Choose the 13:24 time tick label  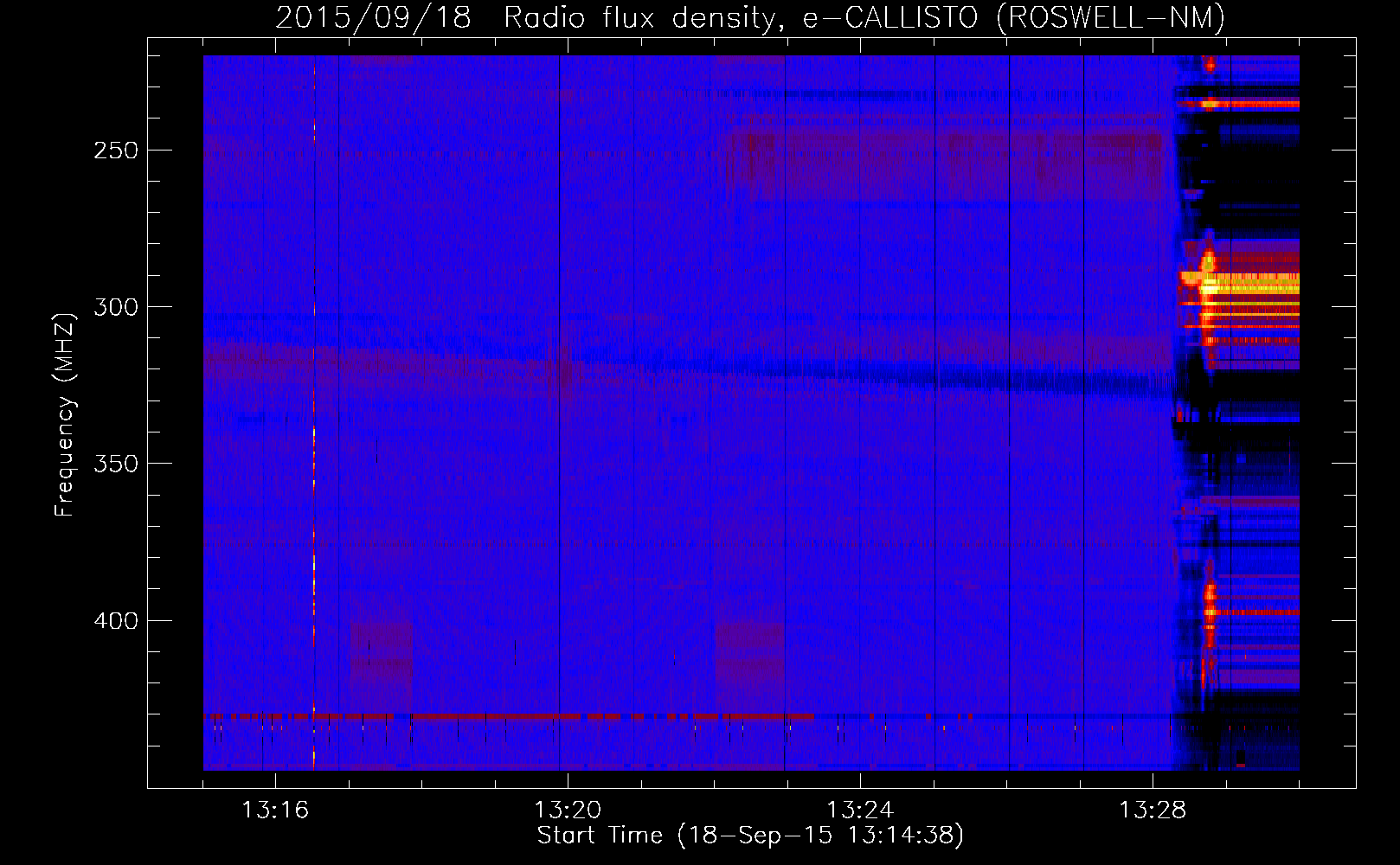point(860,811)
